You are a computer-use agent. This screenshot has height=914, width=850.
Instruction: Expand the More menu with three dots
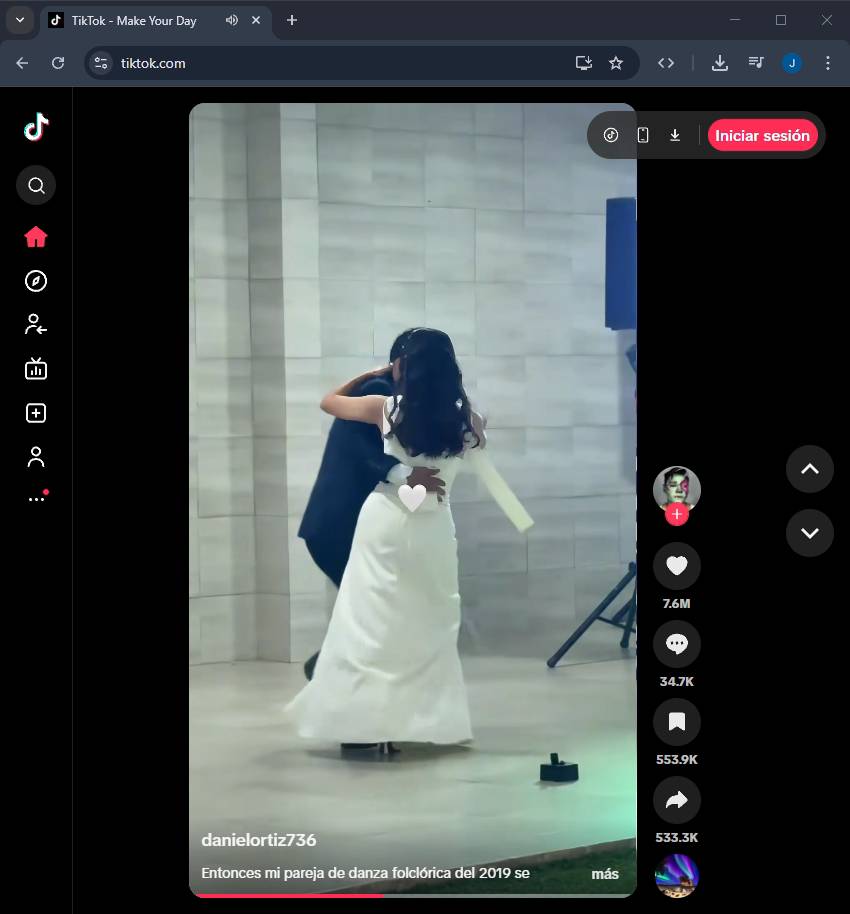coord(36,498)
